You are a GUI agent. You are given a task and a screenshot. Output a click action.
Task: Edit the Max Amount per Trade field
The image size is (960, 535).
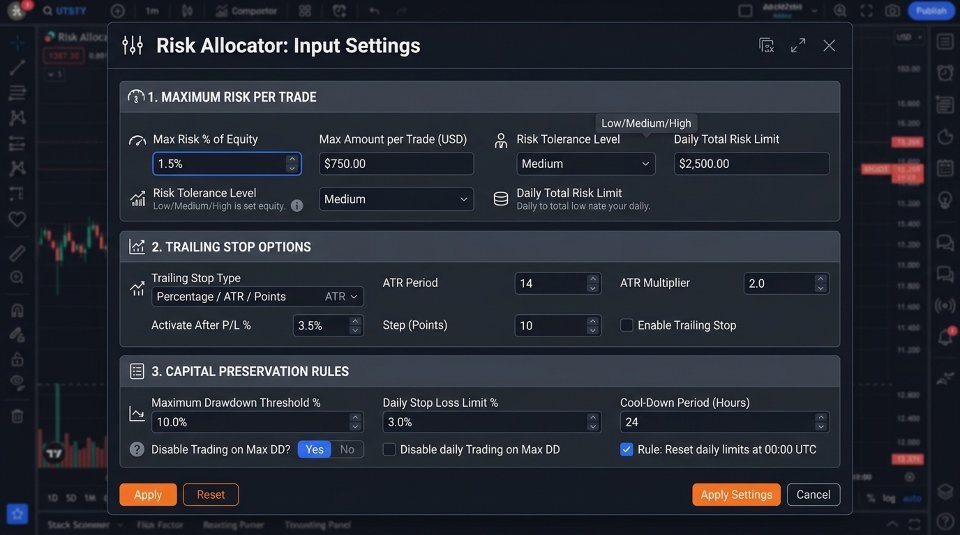pyautogui.click(x=396, y=163)
